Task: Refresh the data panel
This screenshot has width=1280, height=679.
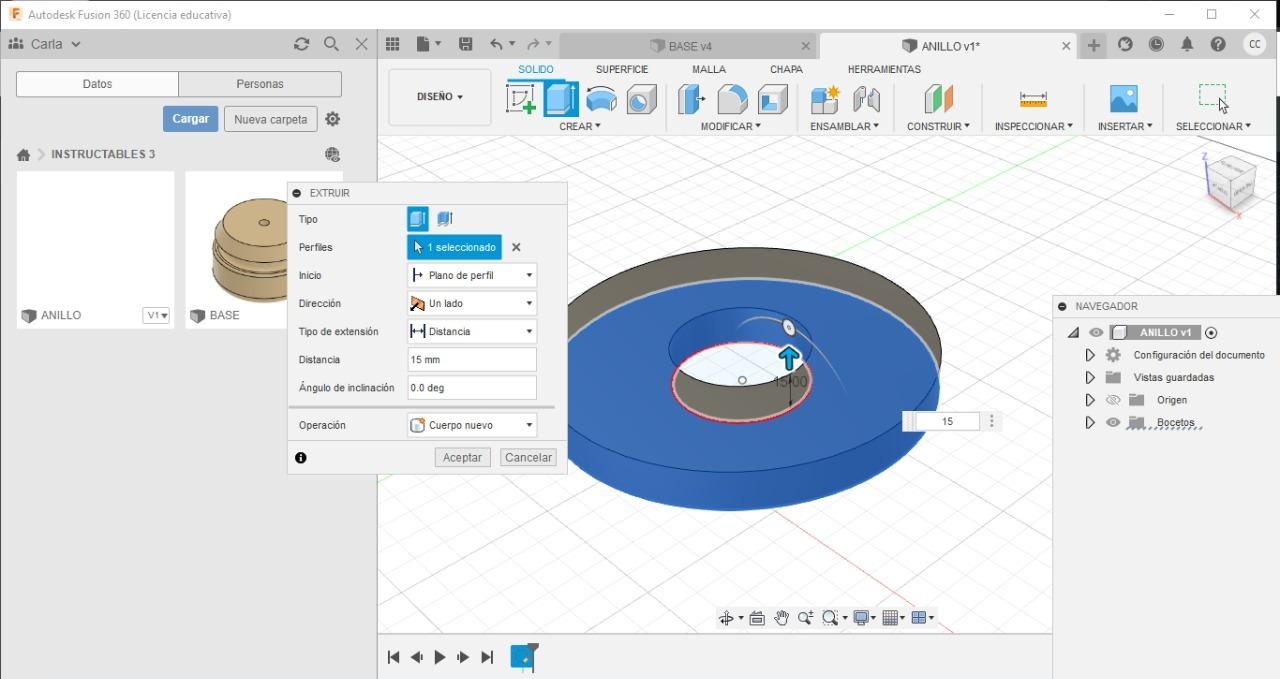Action: 301,44
